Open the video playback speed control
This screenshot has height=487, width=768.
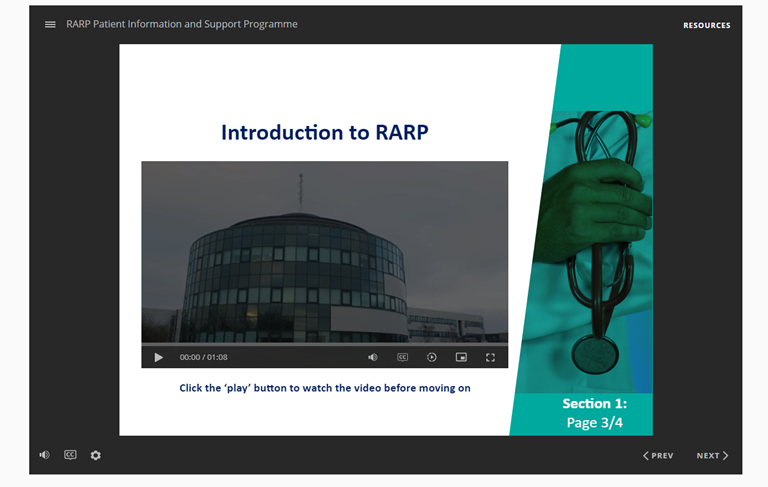[432, 357]
